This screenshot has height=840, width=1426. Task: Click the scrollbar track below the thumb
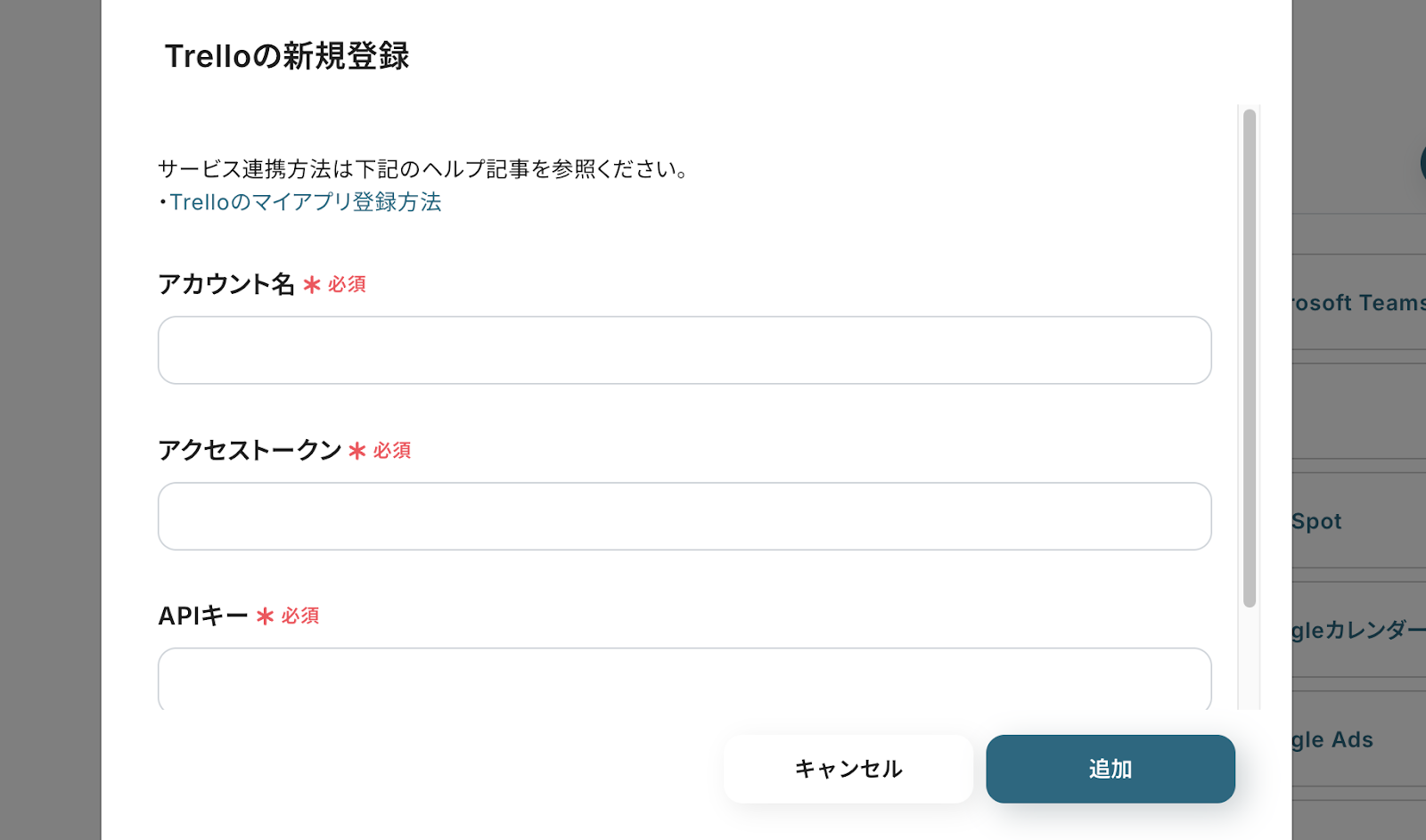(1250, 659)
